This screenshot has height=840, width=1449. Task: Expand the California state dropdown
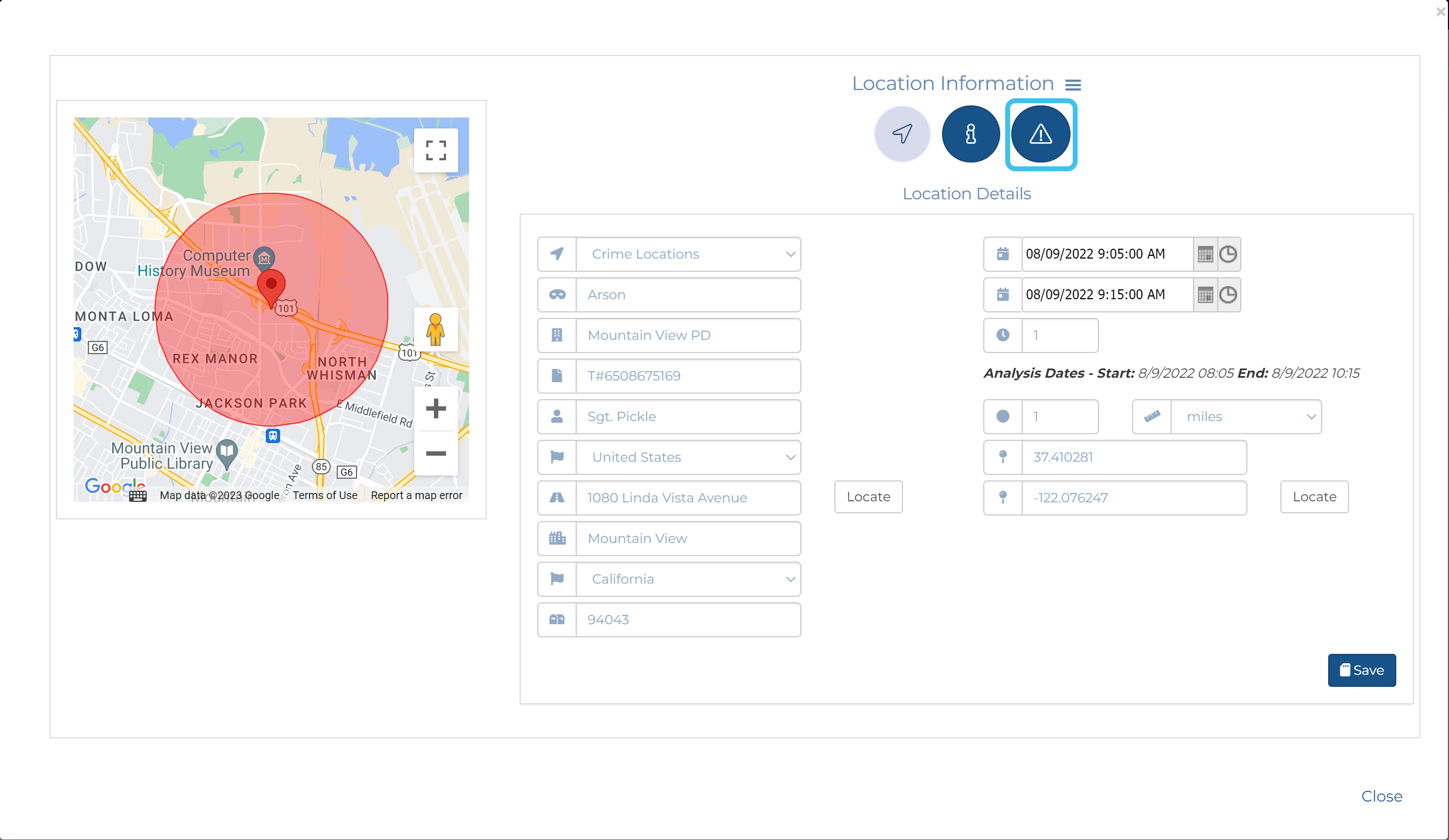[x=688, y=579]
